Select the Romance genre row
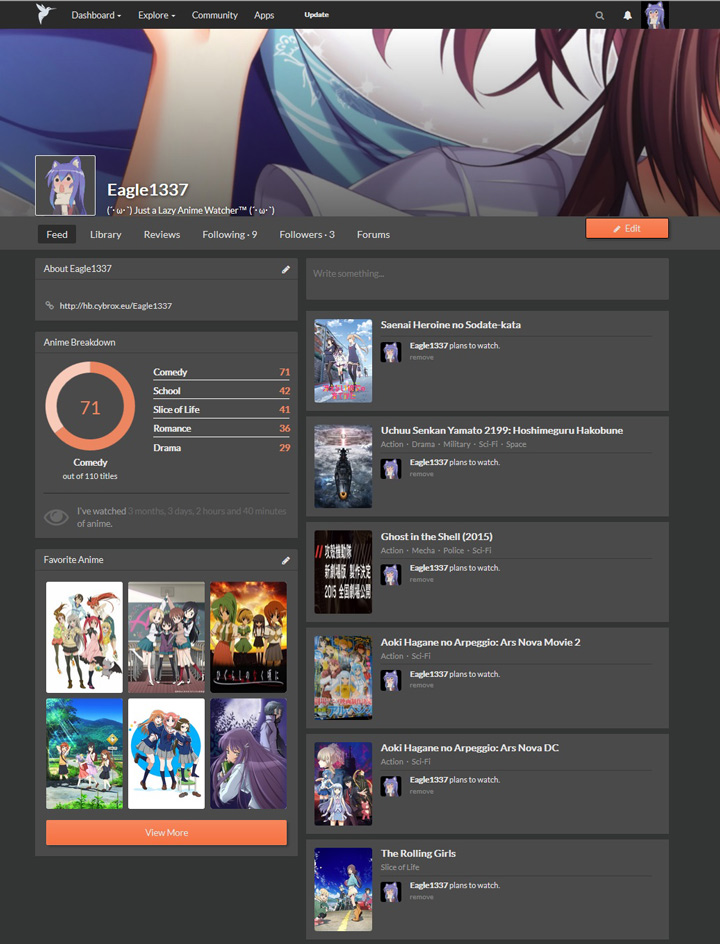720x944 pixels. pos(222,429)
